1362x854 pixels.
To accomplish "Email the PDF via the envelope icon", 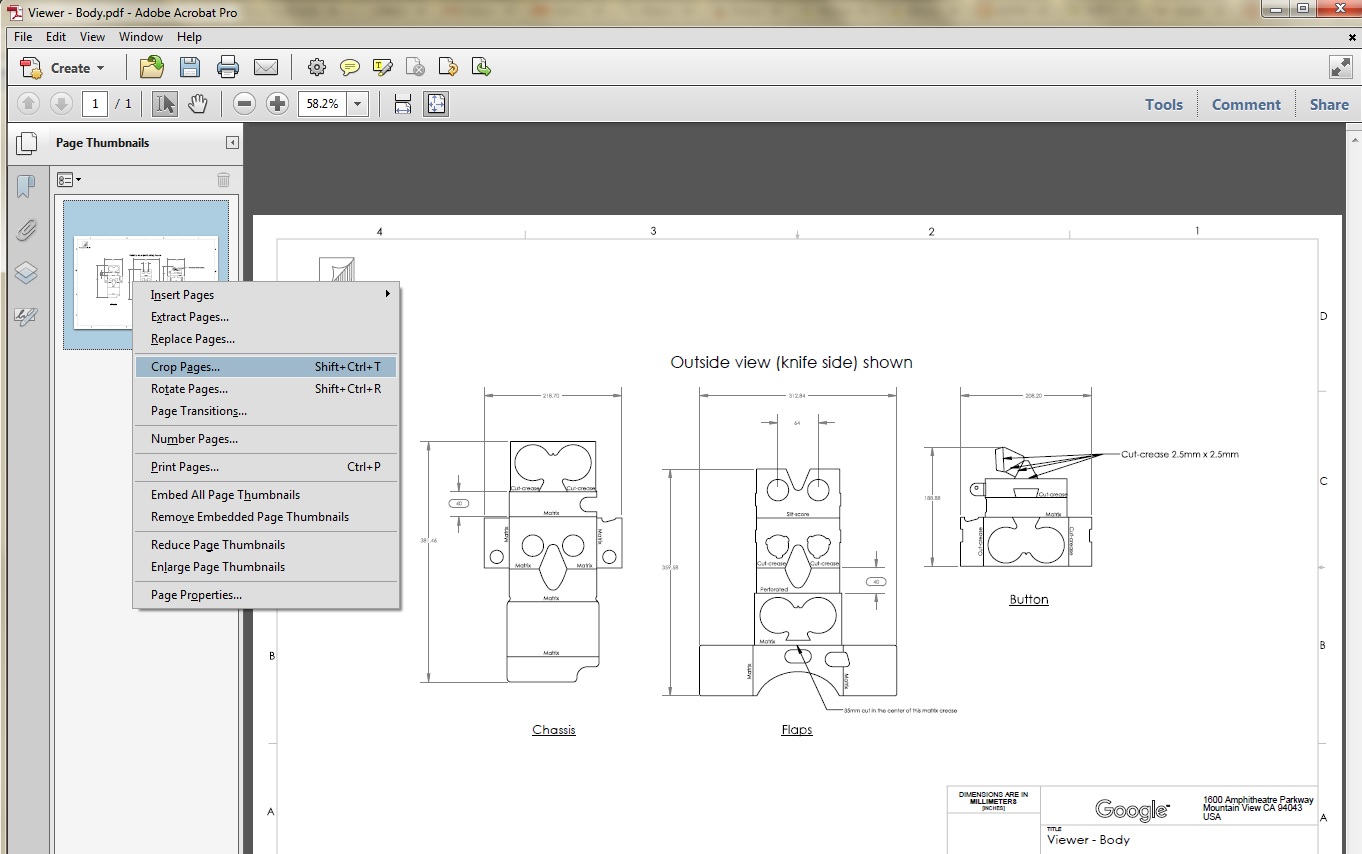I will pos(266,68).
